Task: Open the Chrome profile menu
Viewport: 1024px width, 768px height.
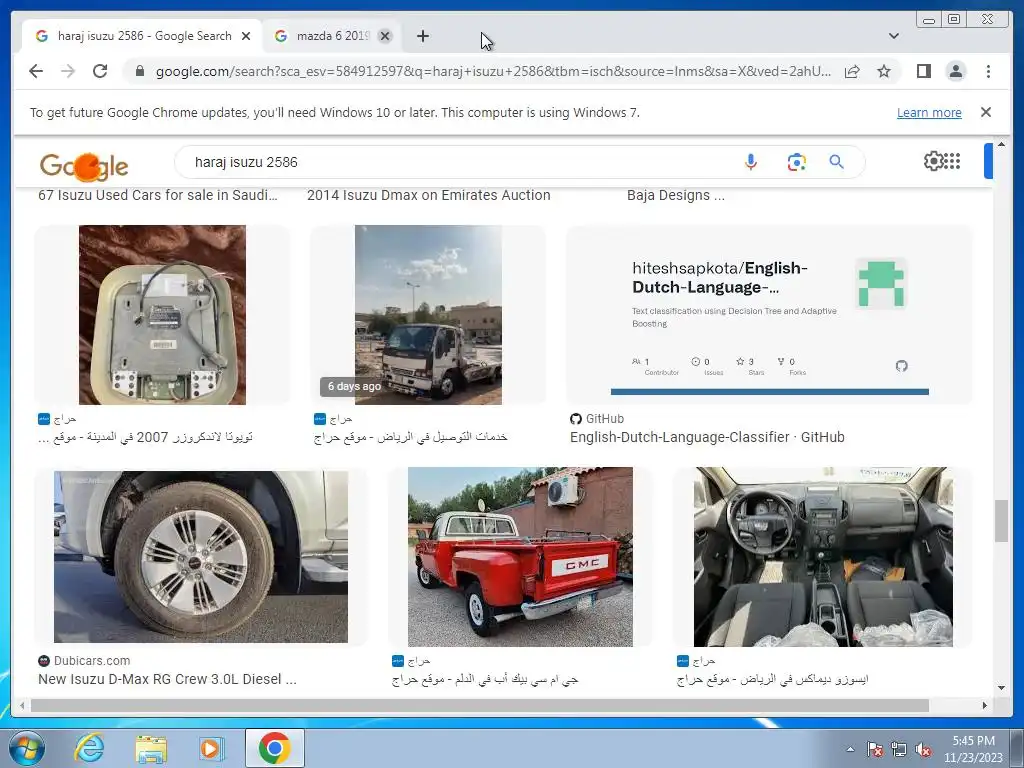Action: (x=955, y=71)
